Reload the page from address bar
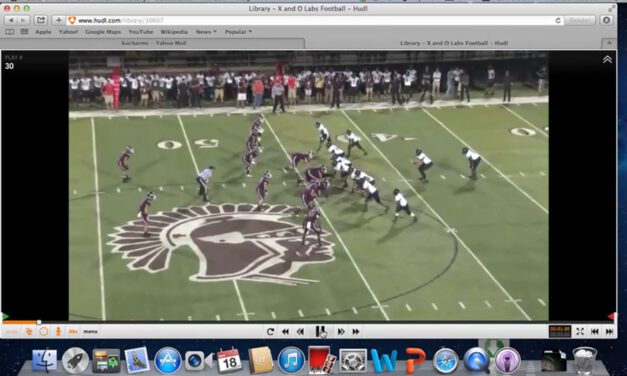 coord(558,20)
